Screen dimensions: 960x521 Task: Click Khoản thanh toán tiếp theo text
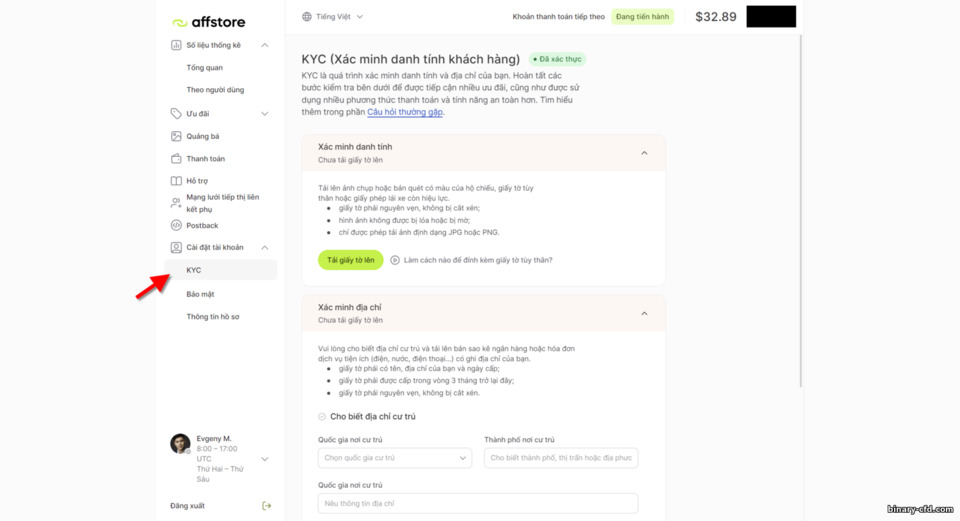pyautogui.click(x=558, y=17)
